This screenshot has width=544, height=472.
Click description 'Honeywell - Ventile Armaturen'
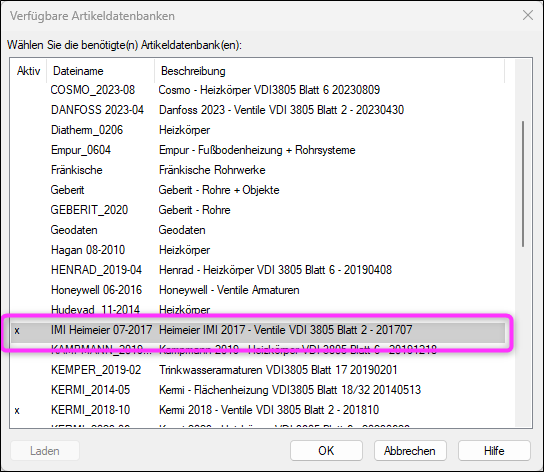[x=229, y=290]
